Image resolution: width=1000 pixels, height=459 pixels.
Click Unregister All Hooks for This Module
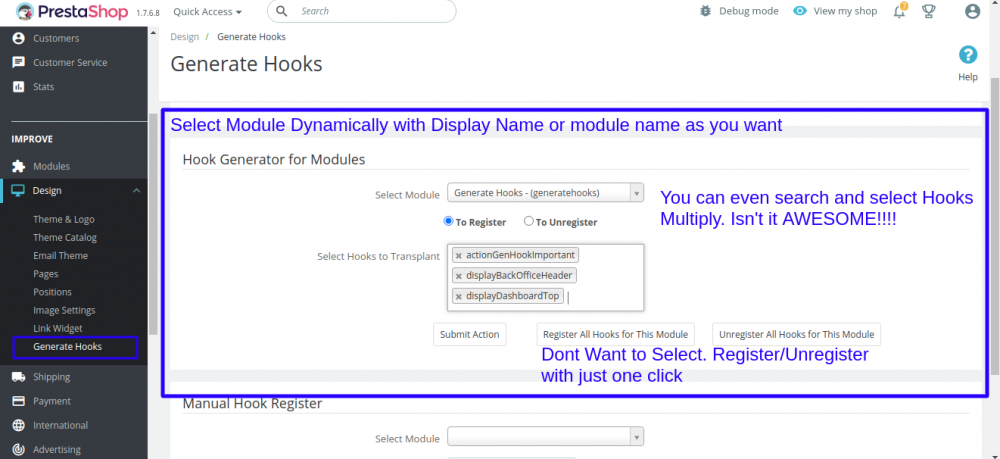coord(797,334)
